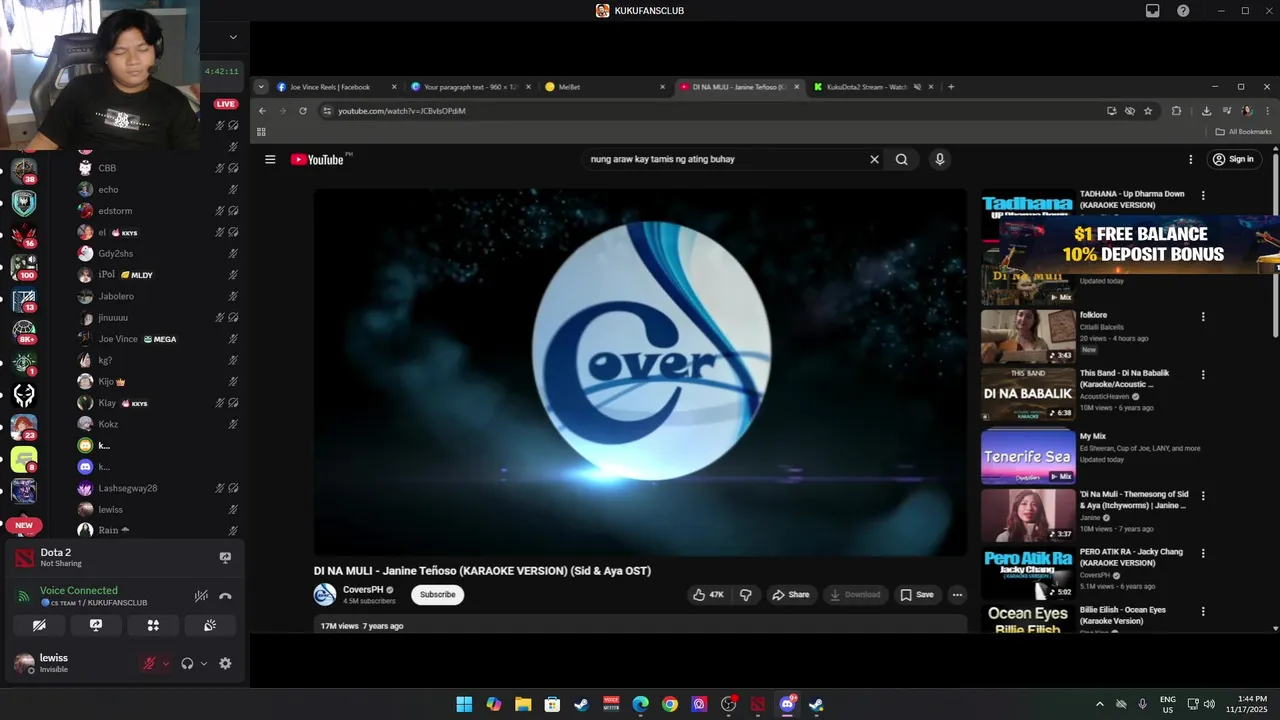Open the Discord soundboard

point(210,625)
